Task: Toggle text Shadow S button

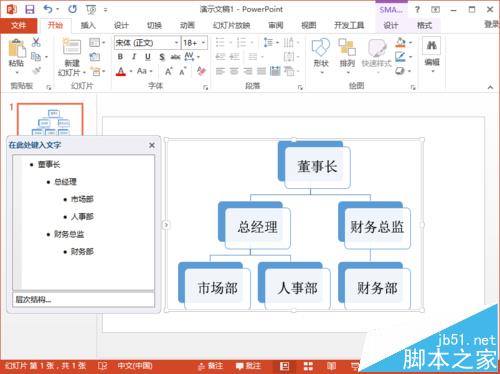Action: point(162,57)
